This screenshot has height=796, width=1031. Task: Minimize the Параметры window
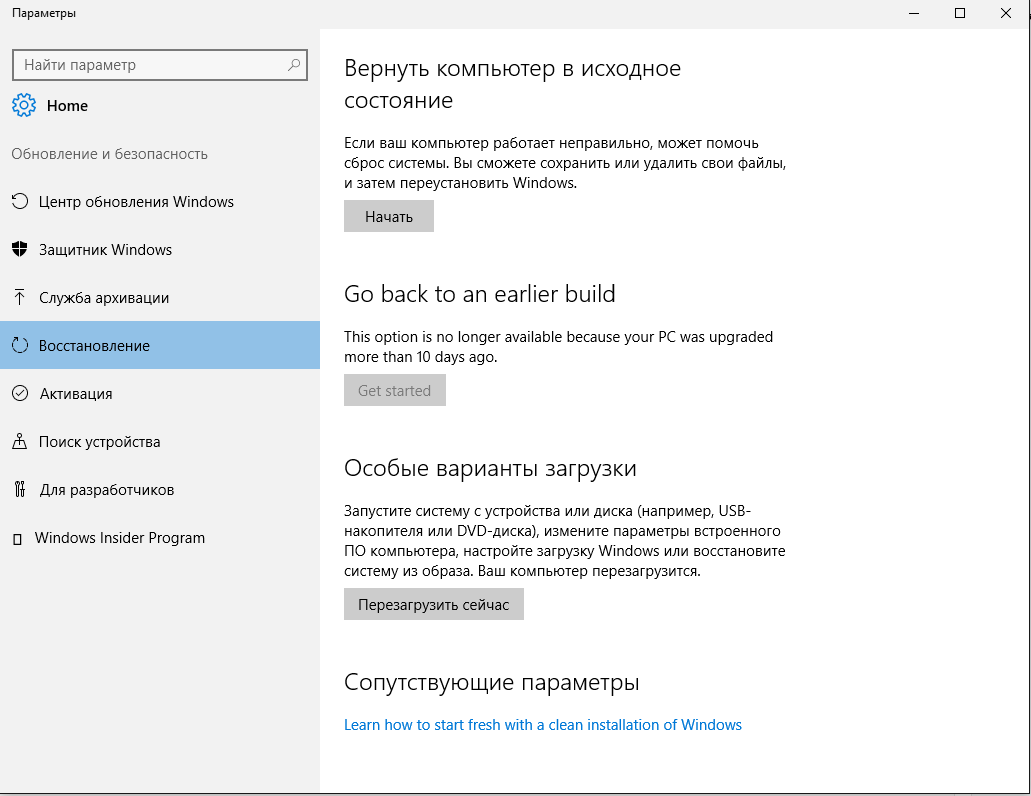tap(913, 13)
